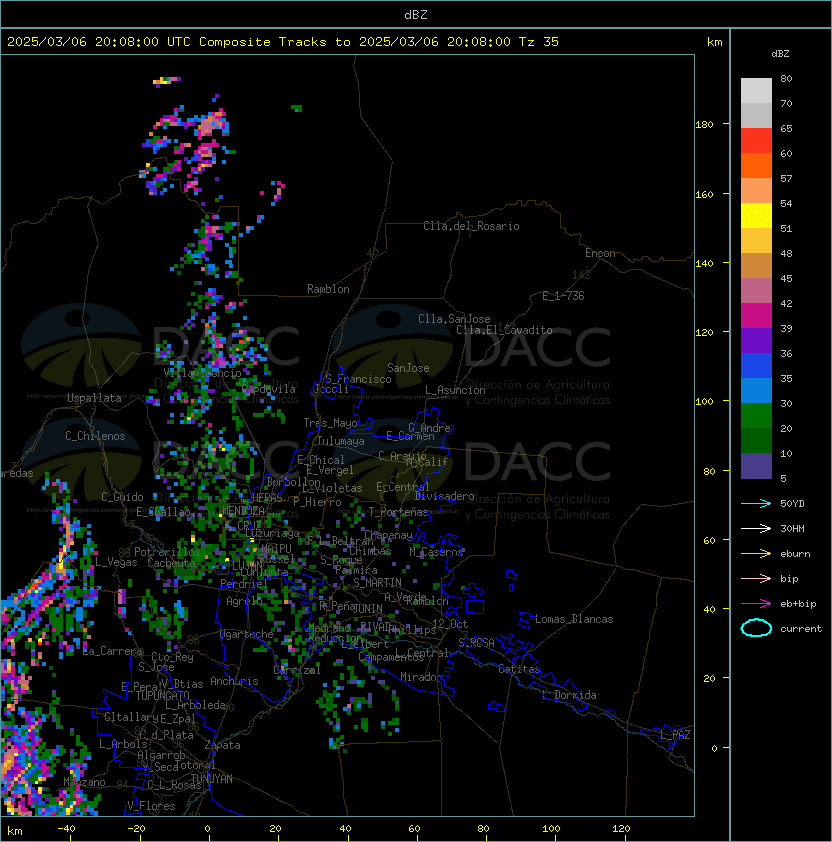Click the Cacheuta map label

tap(171, 563)
